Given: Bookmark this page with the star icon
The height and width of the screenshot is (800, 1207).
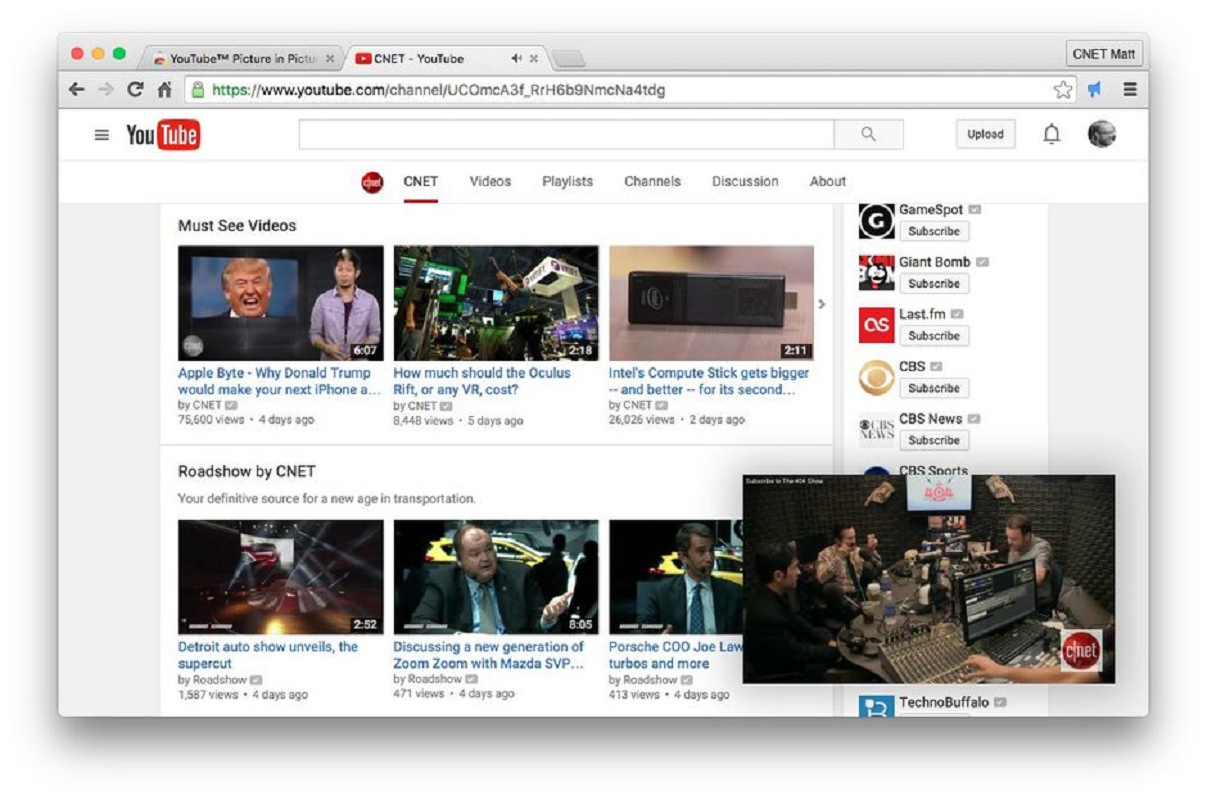Looking at the screenshot, I should click(1063, 90).
